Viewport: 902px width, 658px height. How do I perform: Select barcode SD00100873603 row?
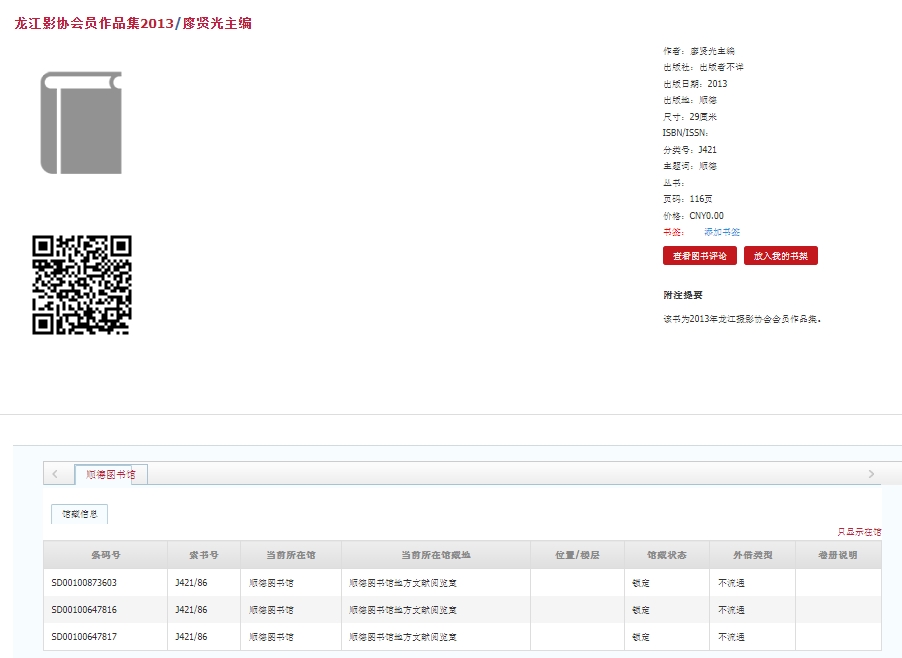click(x=84, y=582)
